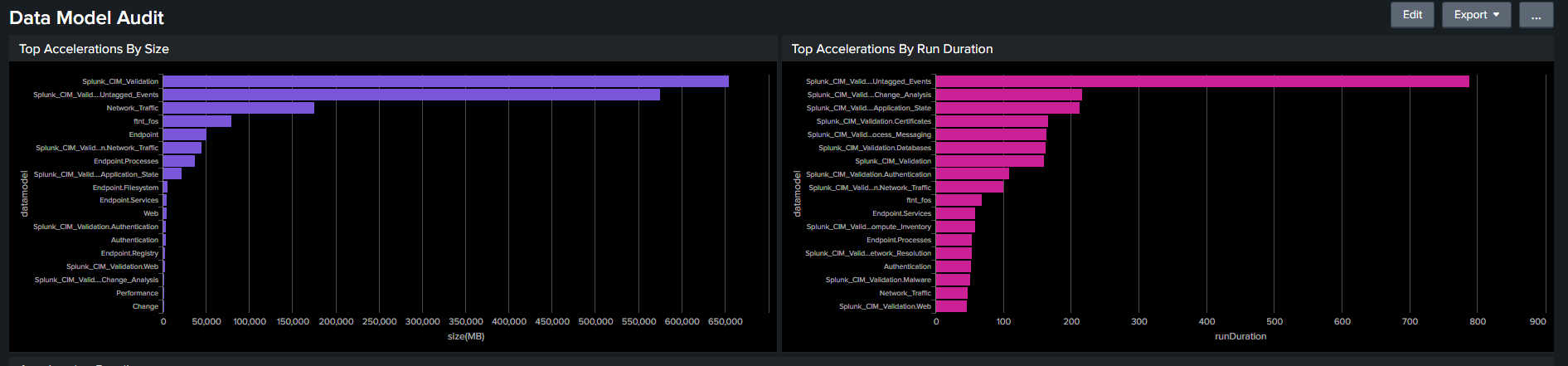1568x366 pixels.
Task: Select the Untagged_Events bar in the Run Duration chart
Action: coord(1202,81)
